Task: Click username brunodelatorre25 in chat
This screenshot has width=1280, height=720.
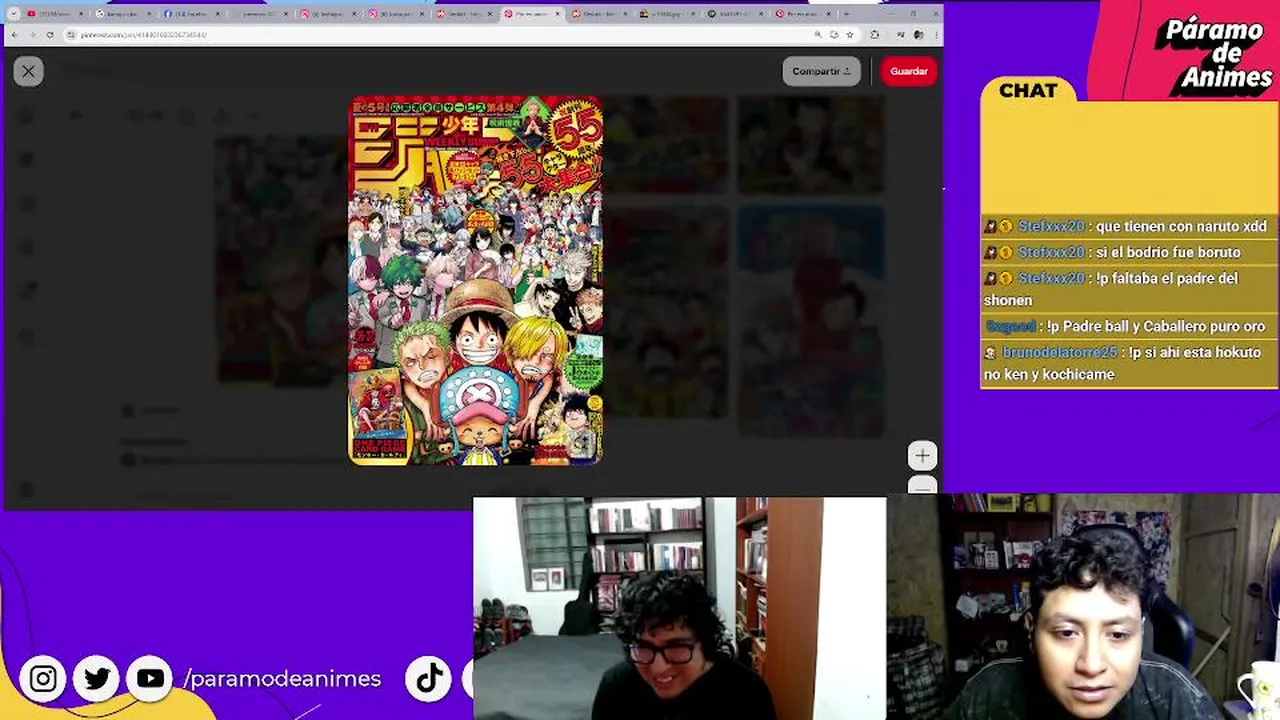Action: [x=1059, y=352]
